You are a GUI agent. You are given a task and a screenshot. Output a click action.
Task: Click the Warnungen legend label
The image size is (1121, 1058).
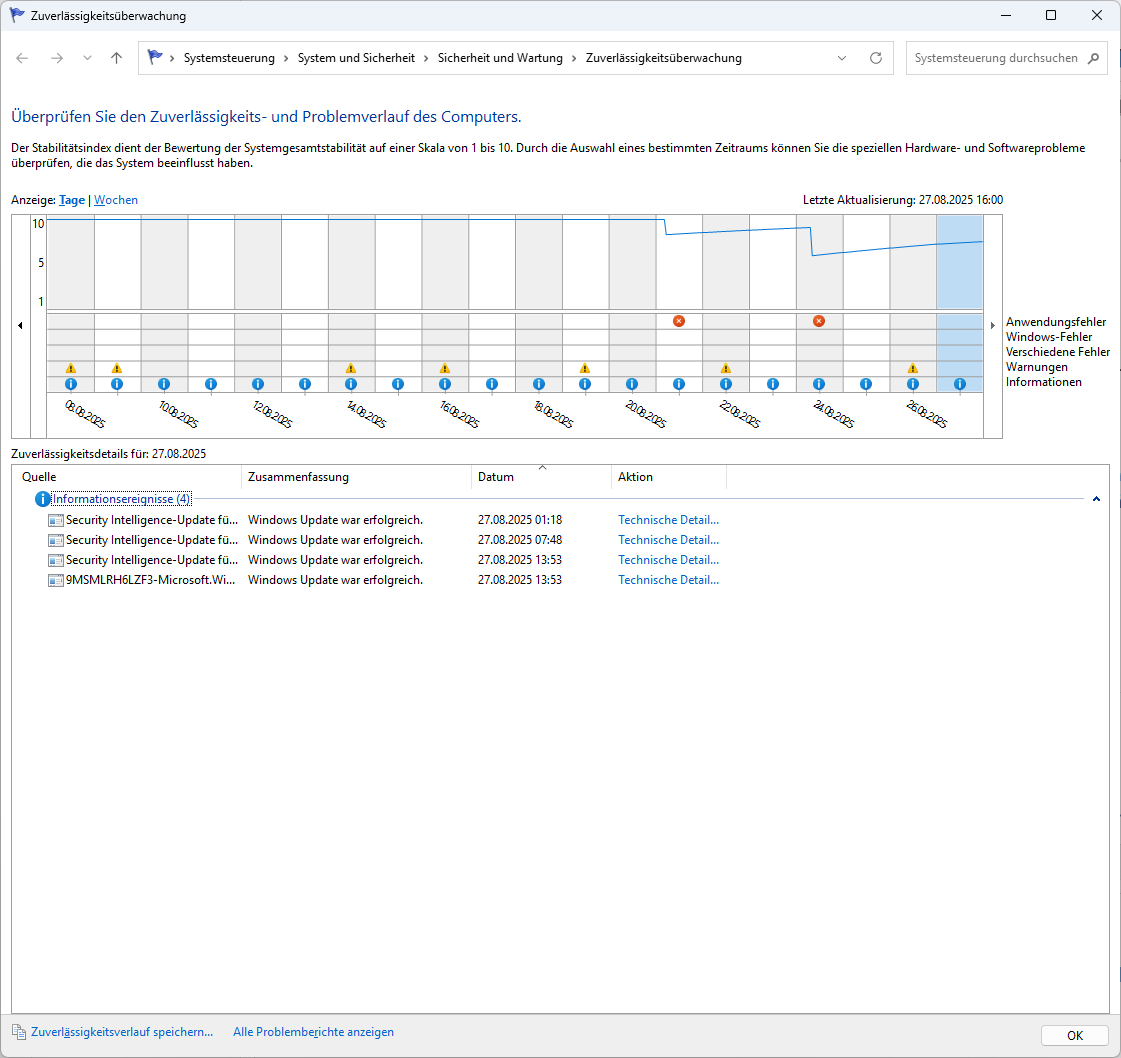(x=1037, y=367)
